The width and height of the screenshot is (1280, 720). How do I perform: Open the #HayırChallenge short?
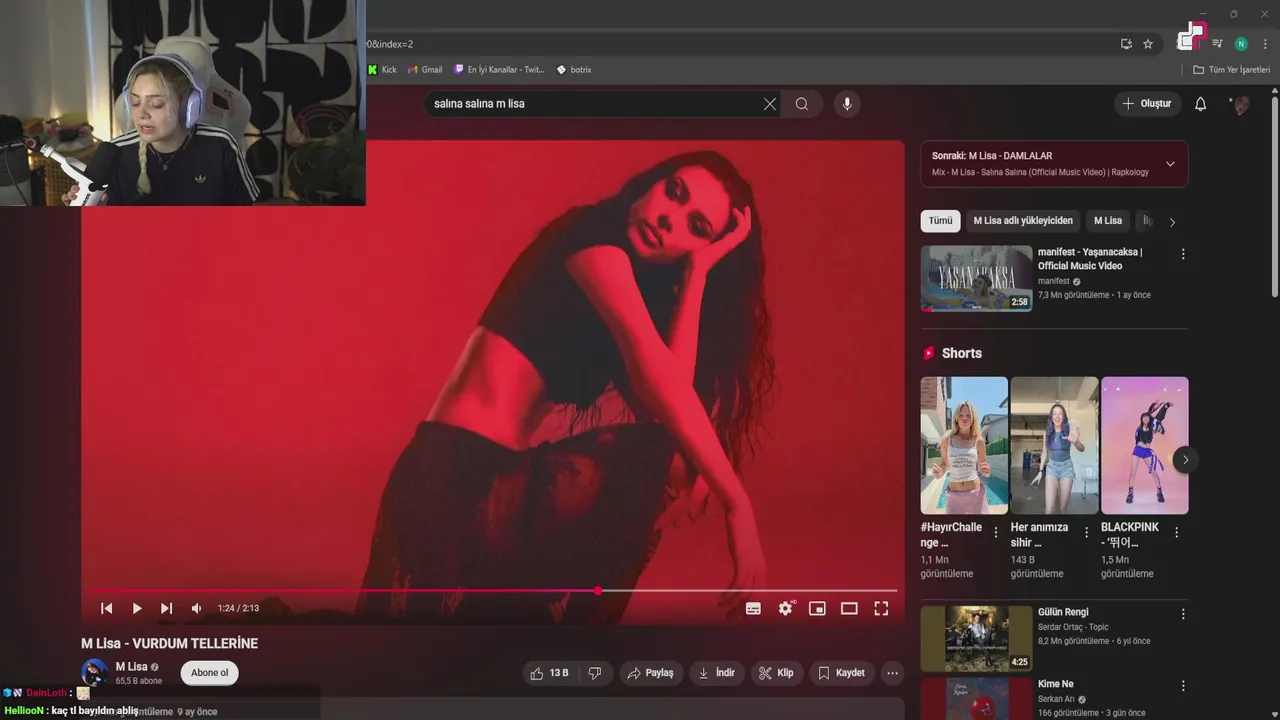(x=964, y=446)
